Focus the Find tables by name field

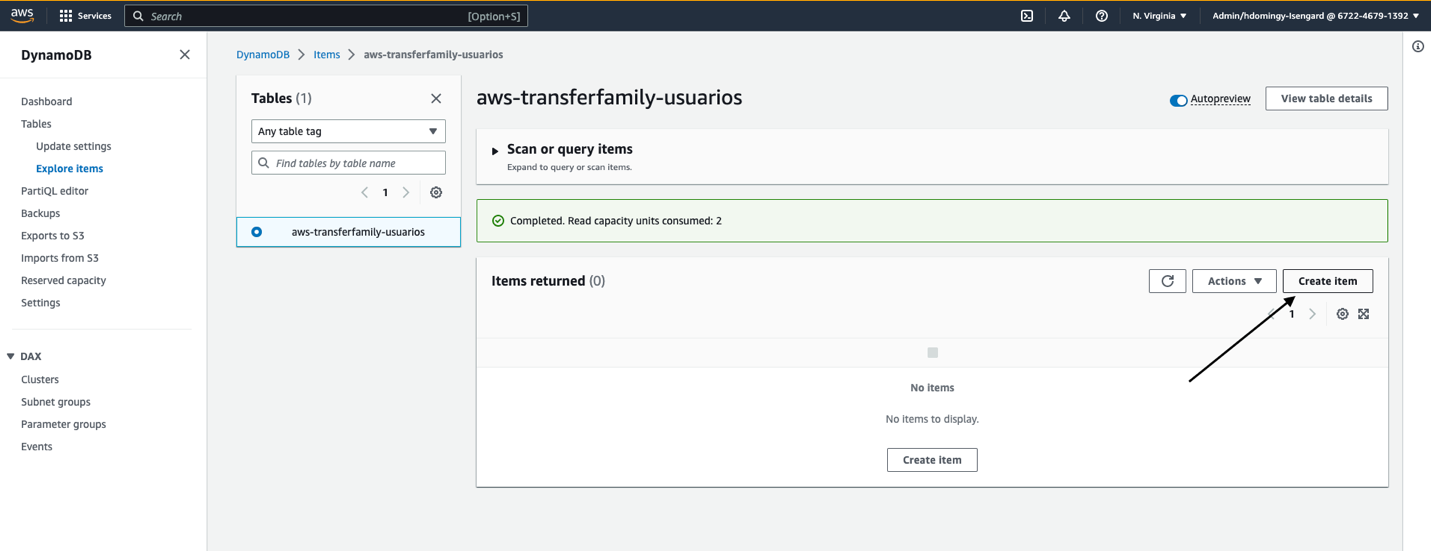click(348, 163)
